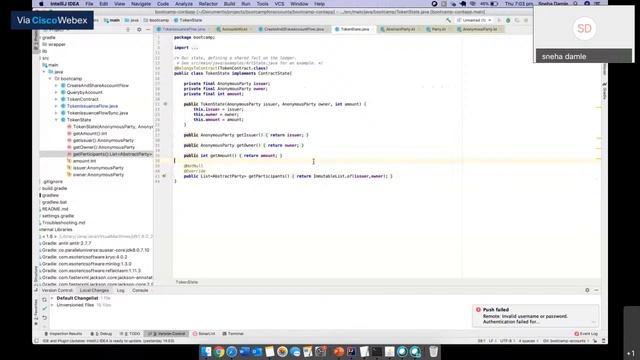Expand the Default Changelist
The image size is (640, 360).
pos(52,298)
